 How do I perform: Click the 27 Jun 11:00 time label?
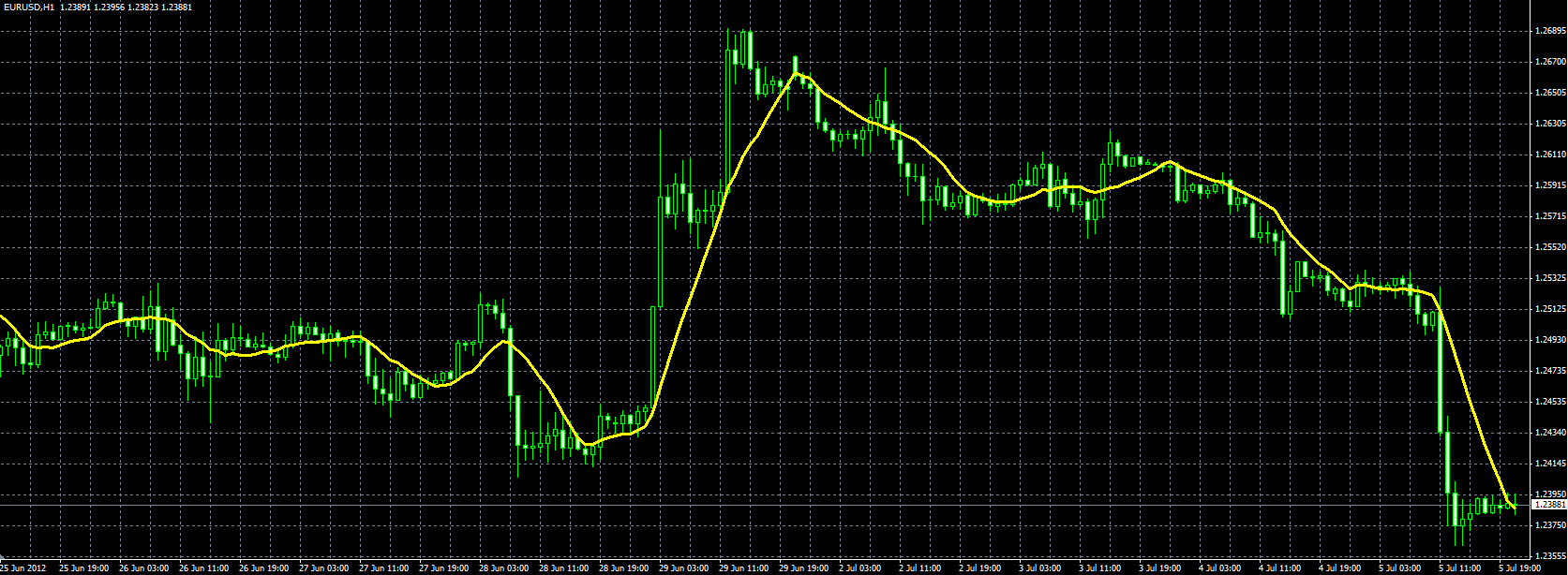[383, 568]
